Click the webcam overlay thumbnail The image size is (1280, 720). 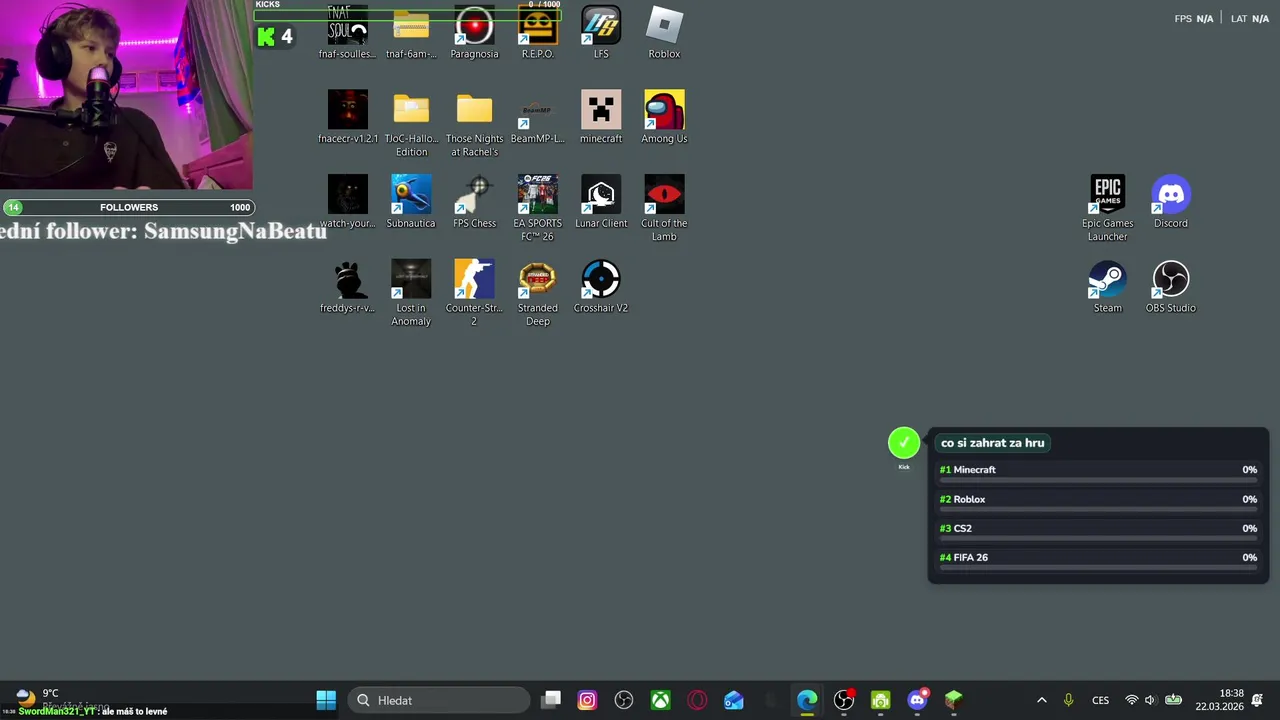(126, 95)
